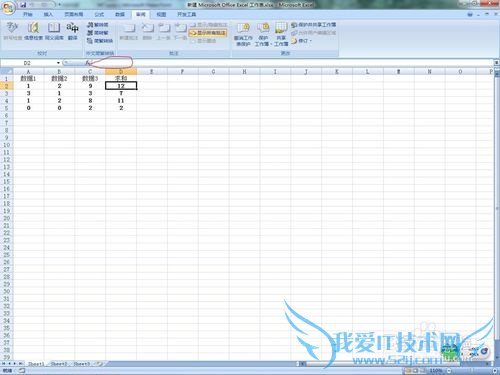This screenshot has height=375, width=500.
Task: Select column header E
Action: coord(152,71)
